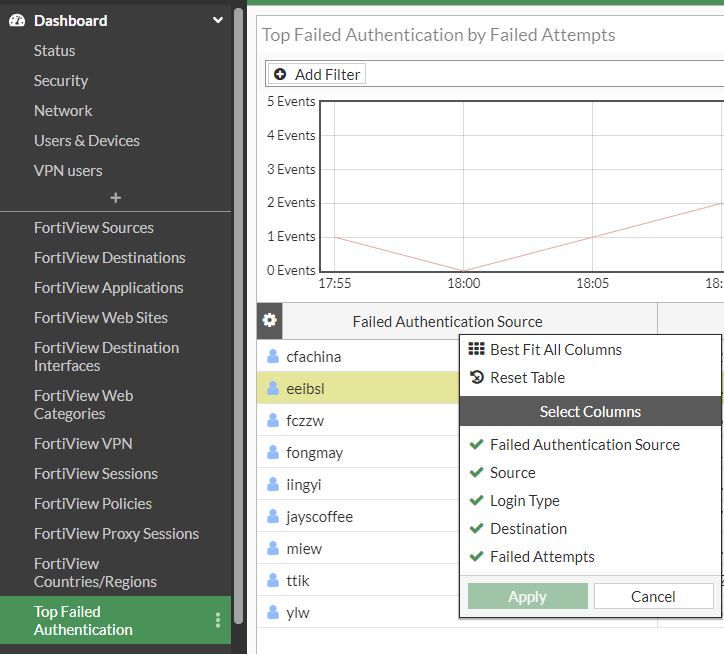Click user icon beside fczzw

[273, 420]
